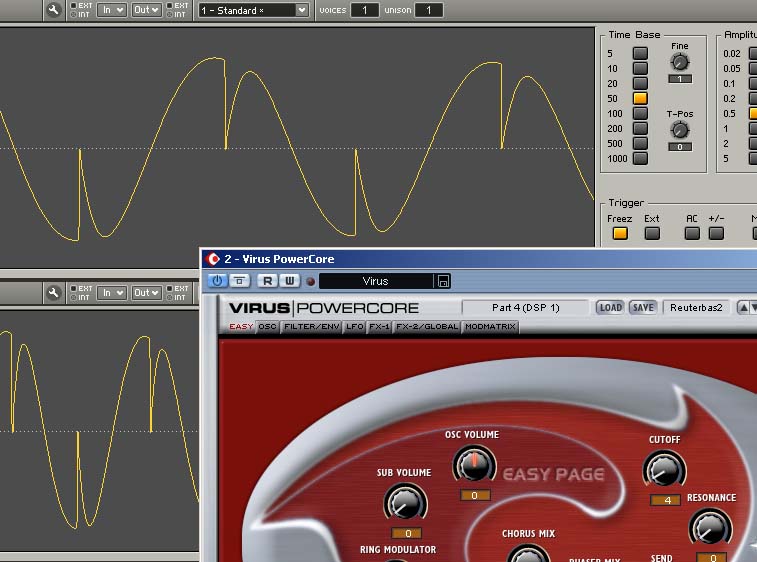
Task: Toggle lower device left EXT checkbox
Action: 74,288
